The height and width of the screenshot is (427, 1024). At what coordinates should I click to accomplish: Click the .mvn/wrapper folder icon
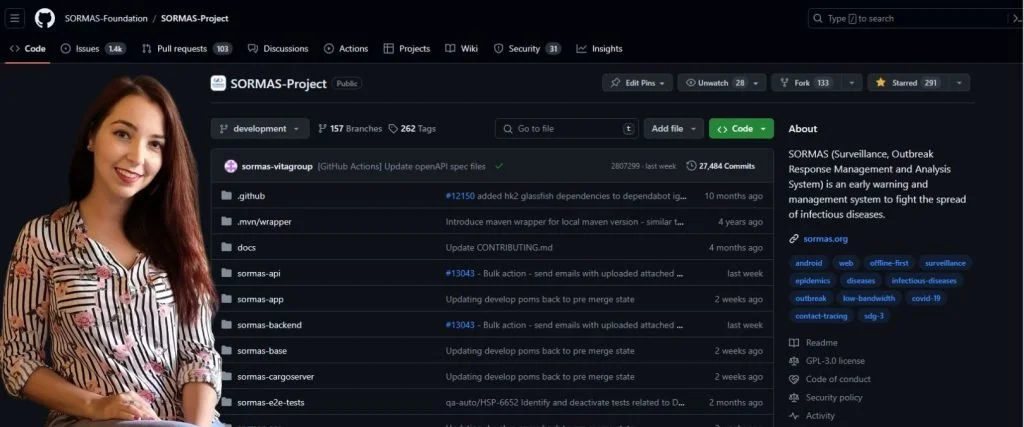227,221
